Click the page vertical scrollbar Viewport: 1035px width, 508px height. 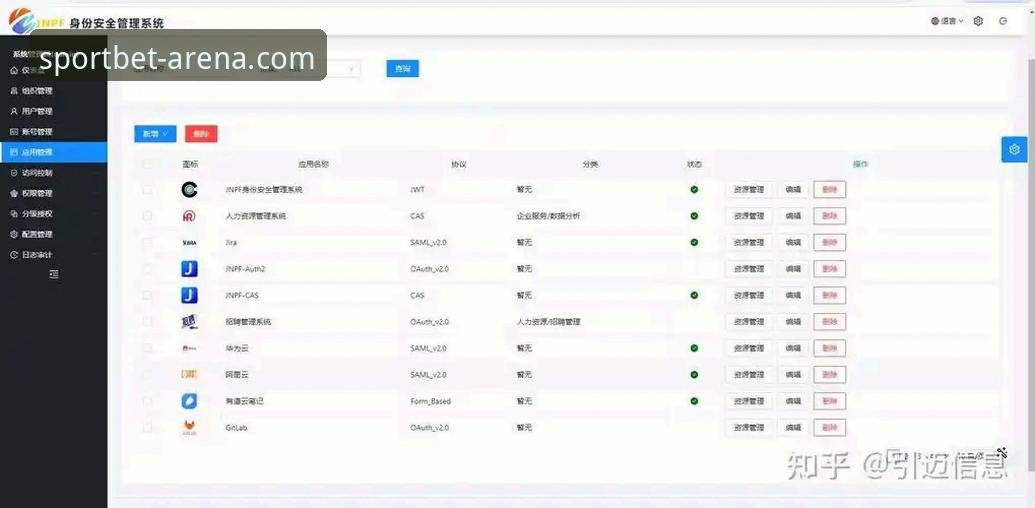click(x=1032, y=264)
